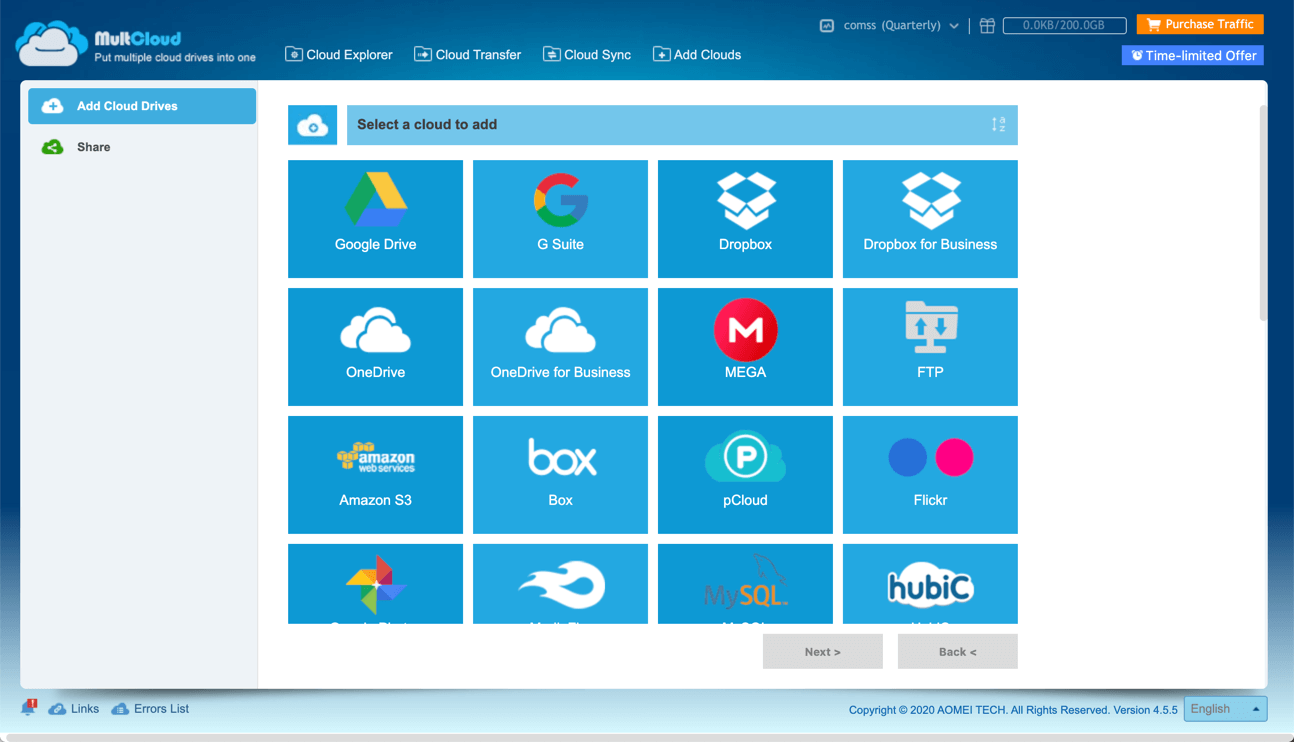Screen dimensions: 1294x742
Task: Open the English language dropdown
Action: (x=1225, y=709)
